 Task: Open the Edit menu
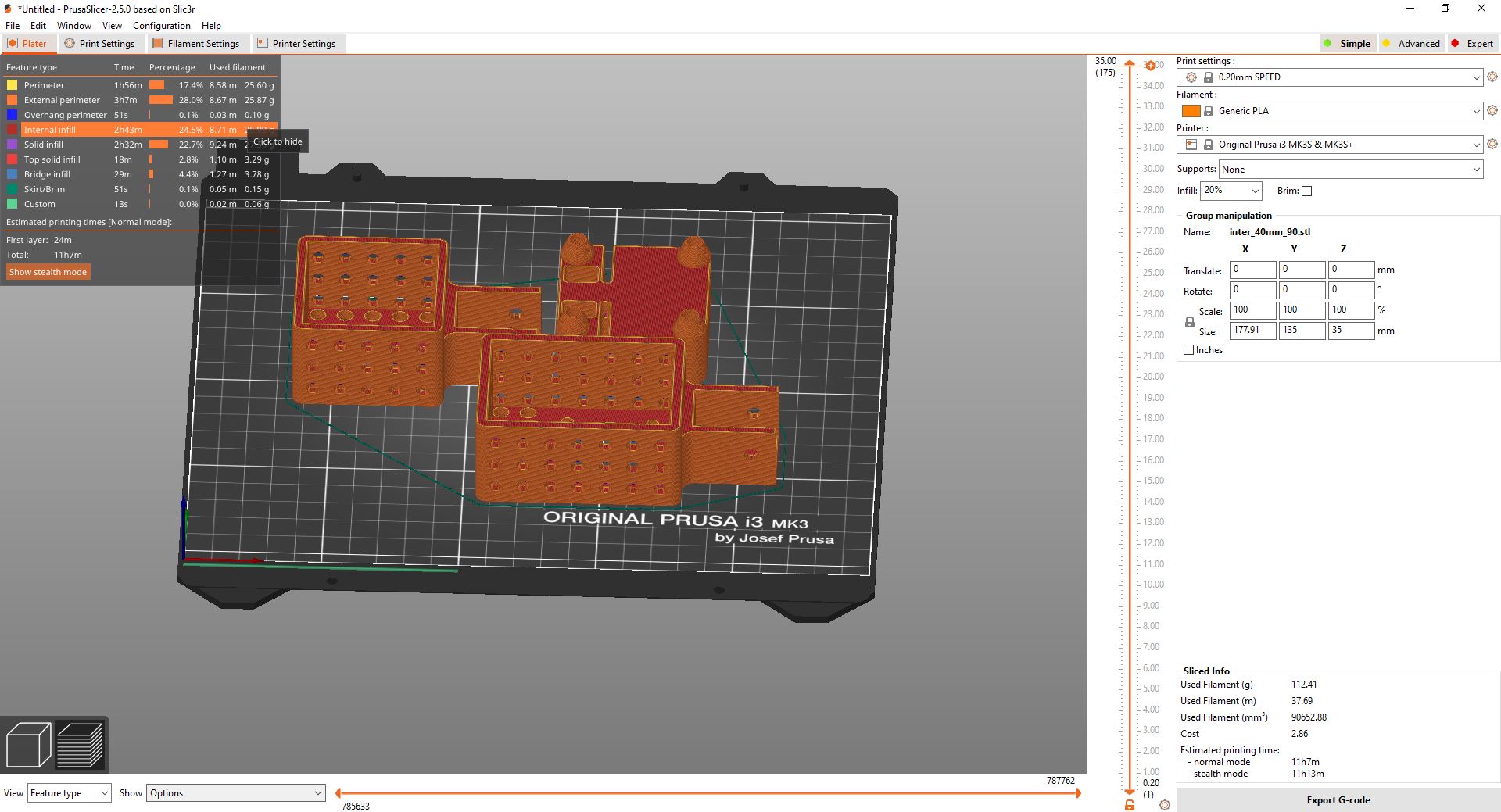coord(38,26)
